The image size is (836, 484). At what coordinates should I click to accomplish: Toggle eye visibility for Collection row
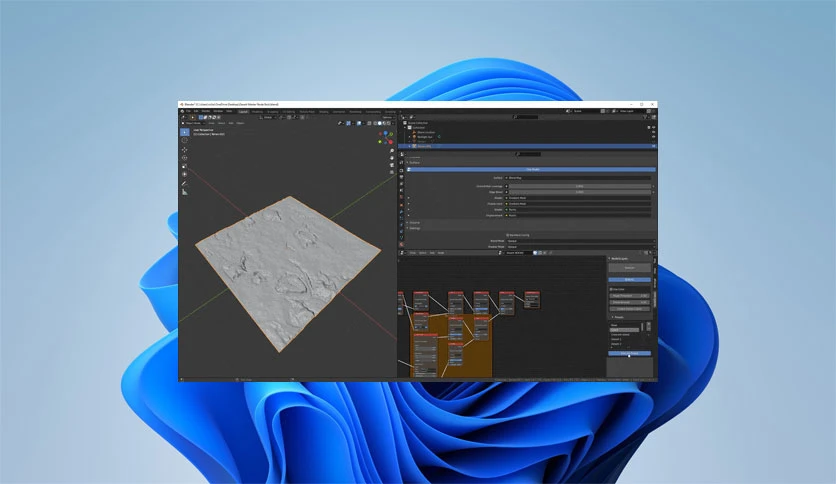pos(654,127)
